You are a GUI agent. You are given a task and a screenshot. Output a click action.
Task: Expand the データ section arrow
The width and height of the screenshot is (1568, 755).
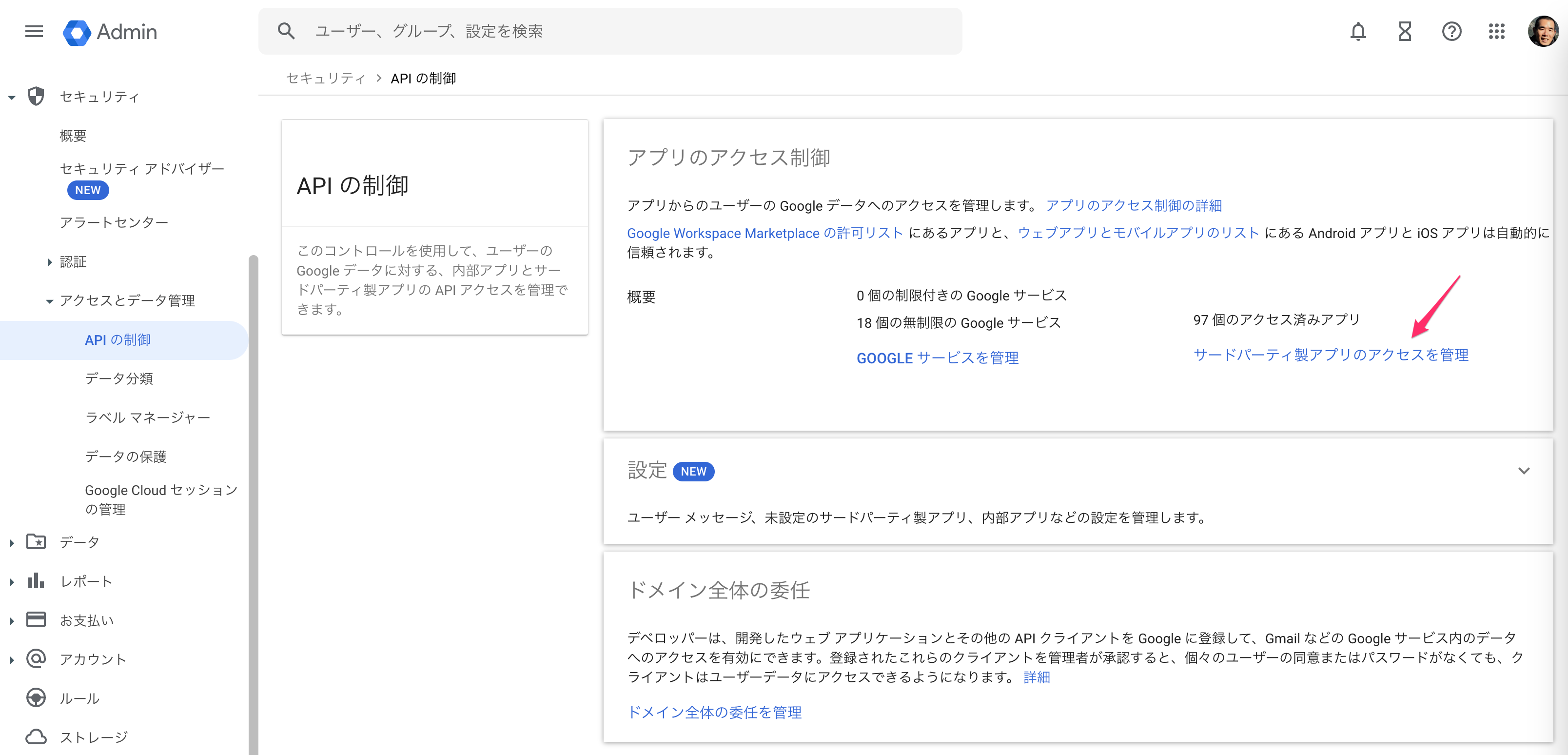click(12, 542)
